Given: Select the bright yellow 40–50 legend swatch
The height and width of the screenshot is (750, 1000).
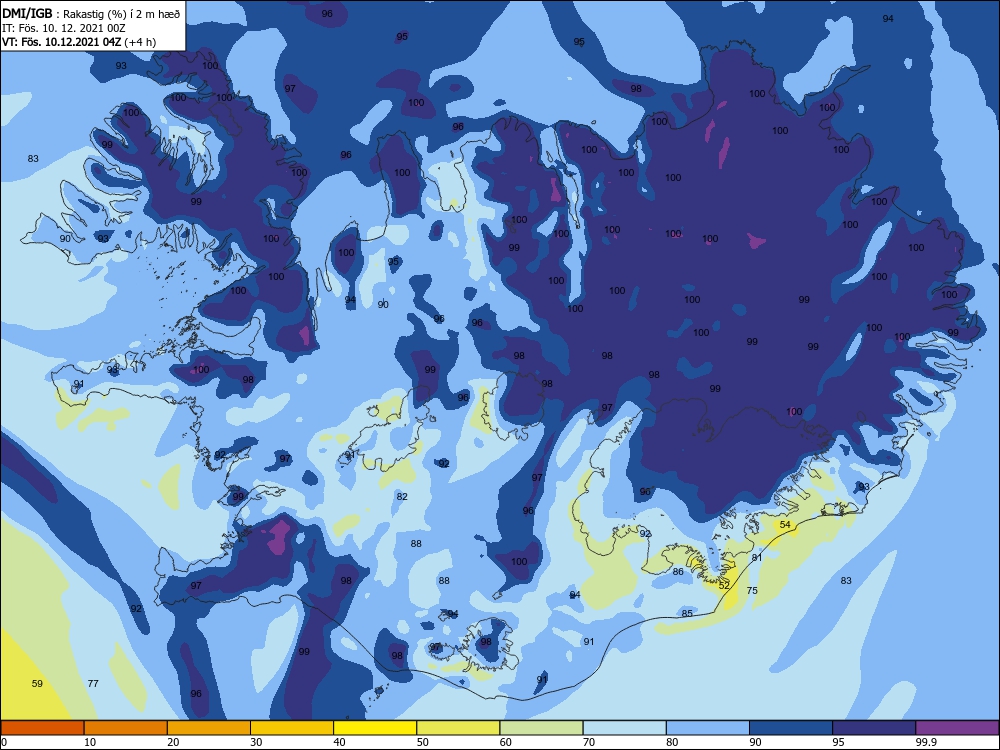Looking at the screenshot, I should coord(375,728).
